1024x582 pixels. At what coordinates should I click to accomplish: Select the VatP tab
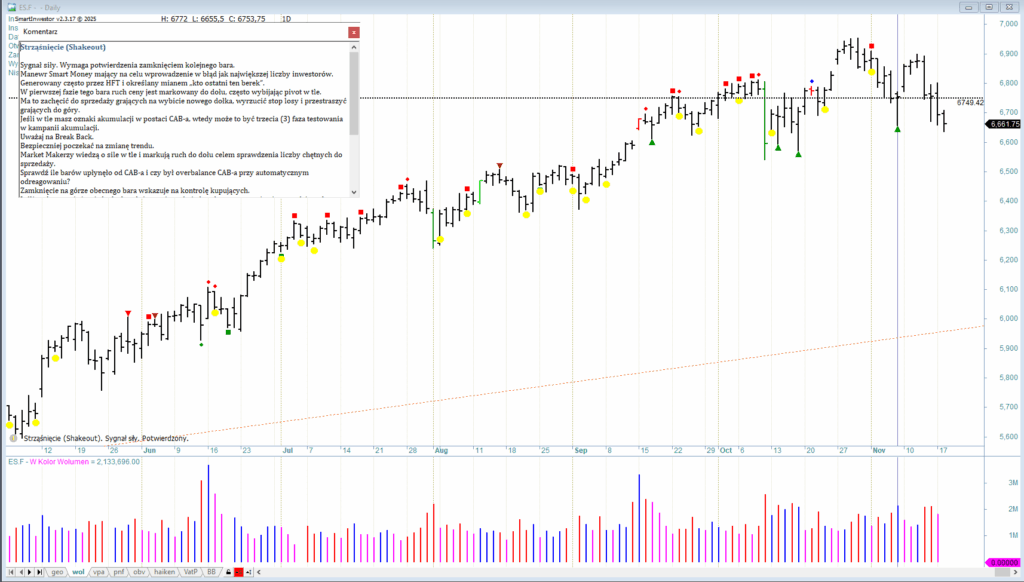click(190, 572)
